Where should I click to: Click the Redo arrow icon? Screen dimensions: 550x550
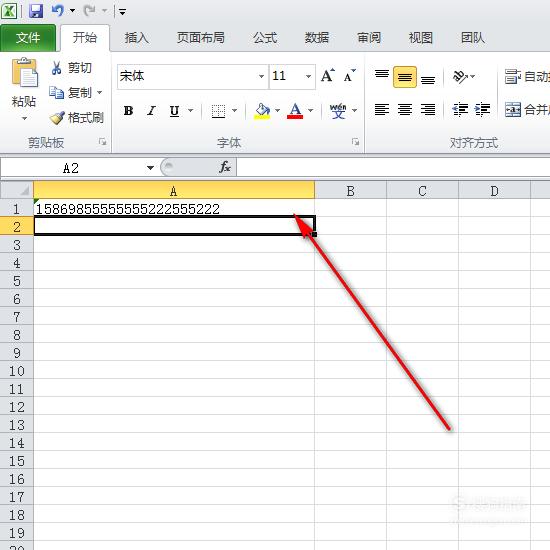click(x=90, y=11)
